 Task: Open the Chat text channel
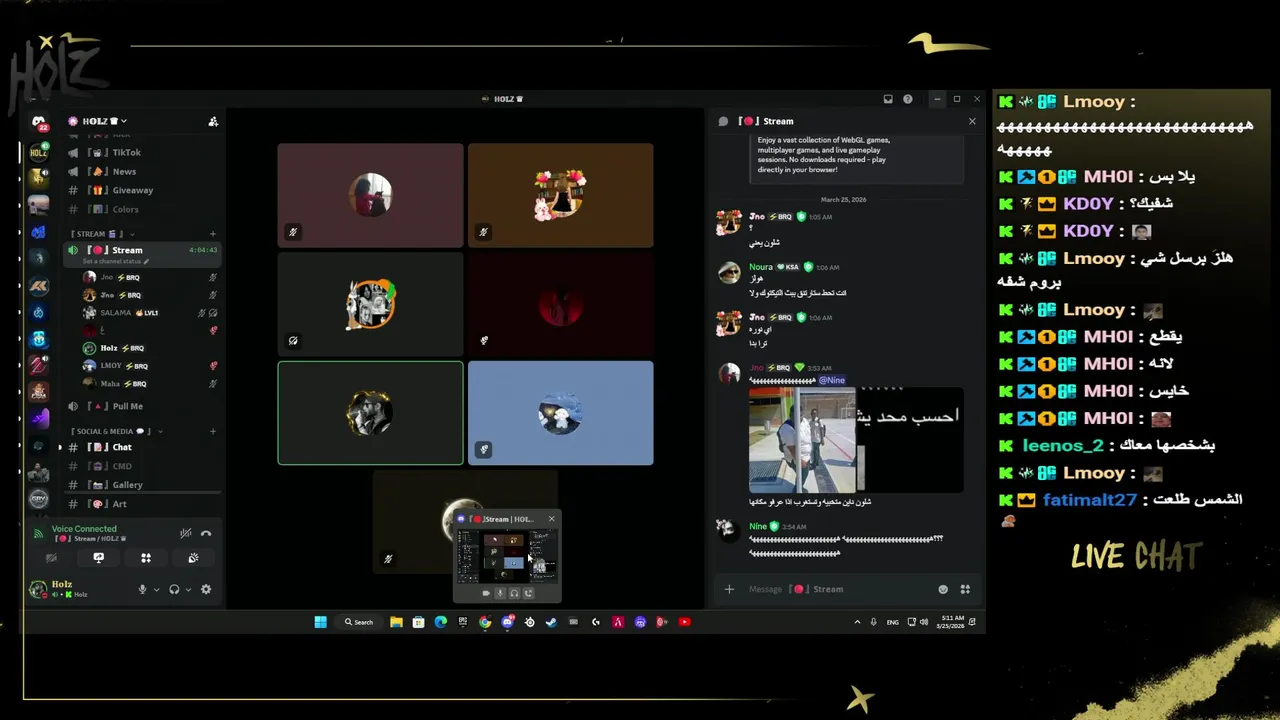tap(142, 447)
